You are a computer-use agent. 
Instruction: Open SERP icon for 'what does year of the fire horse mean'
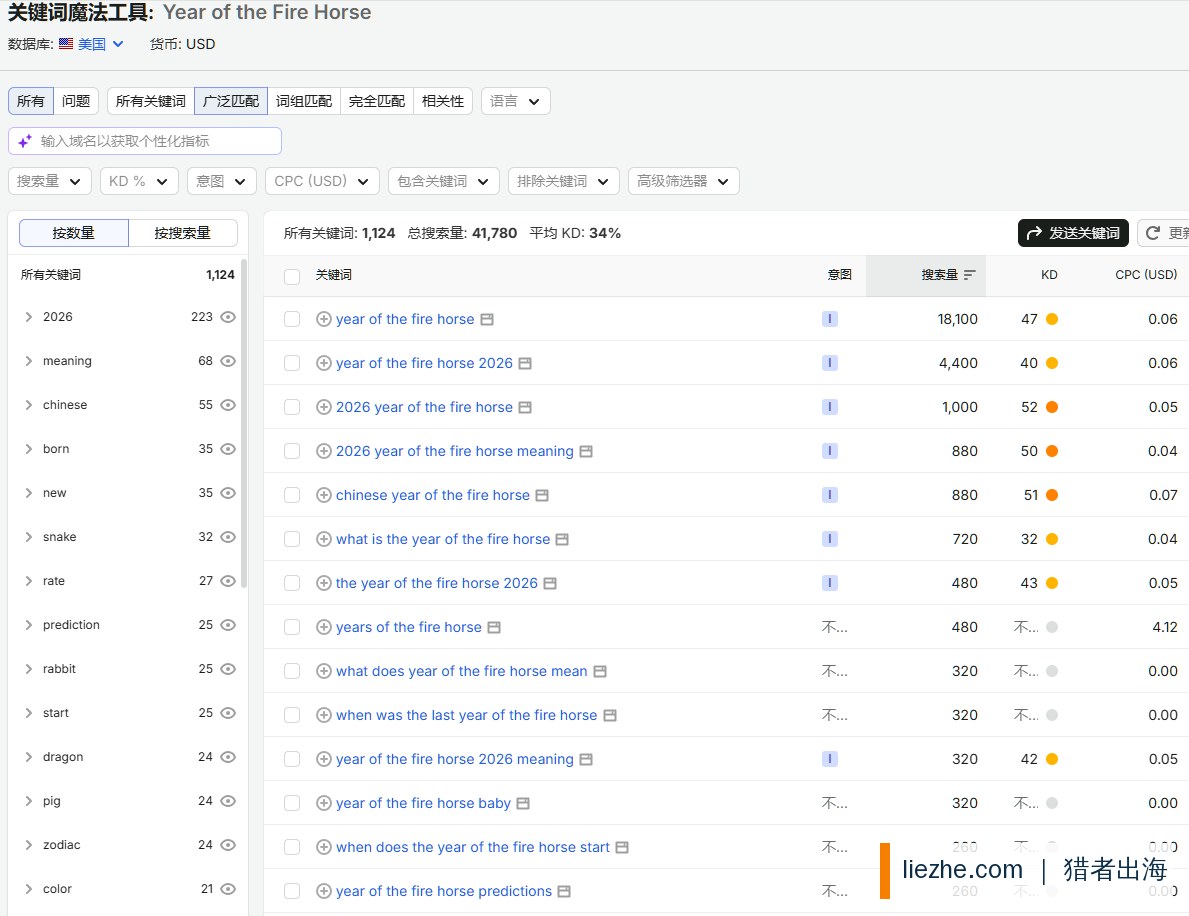point(600,672)
